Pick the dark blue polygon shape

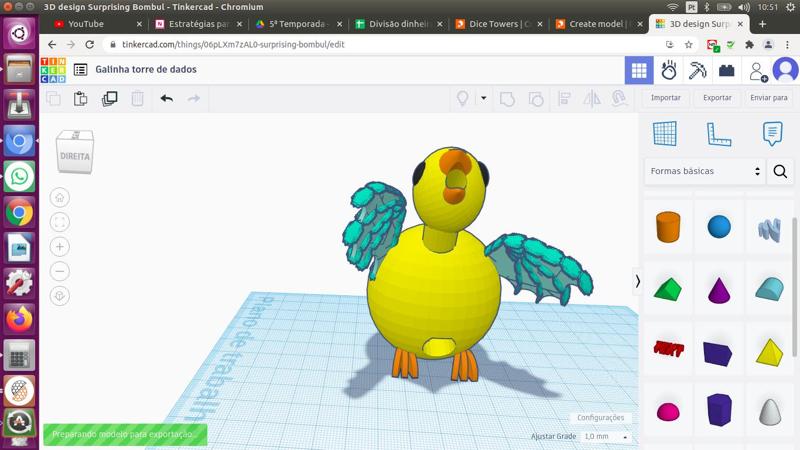click(719, 409)
